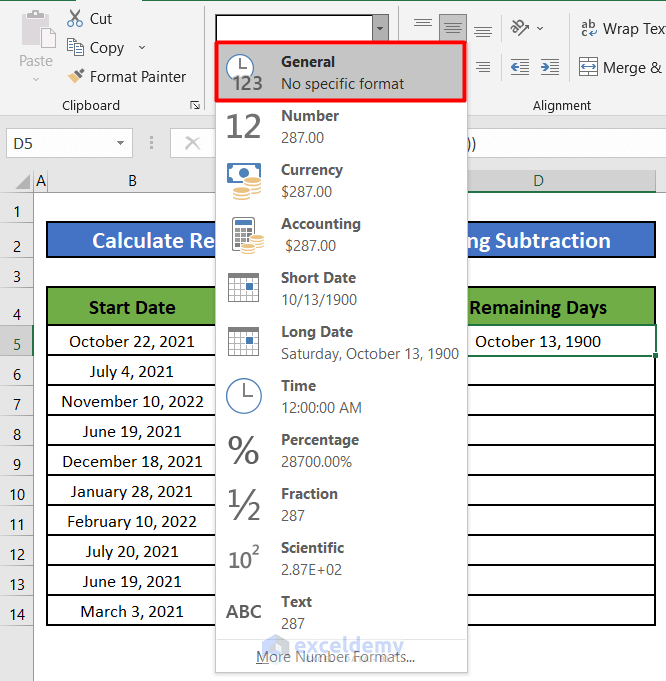666x681 pixels.
Task: Click the number format combo box field
Action: tap(294, 28)
